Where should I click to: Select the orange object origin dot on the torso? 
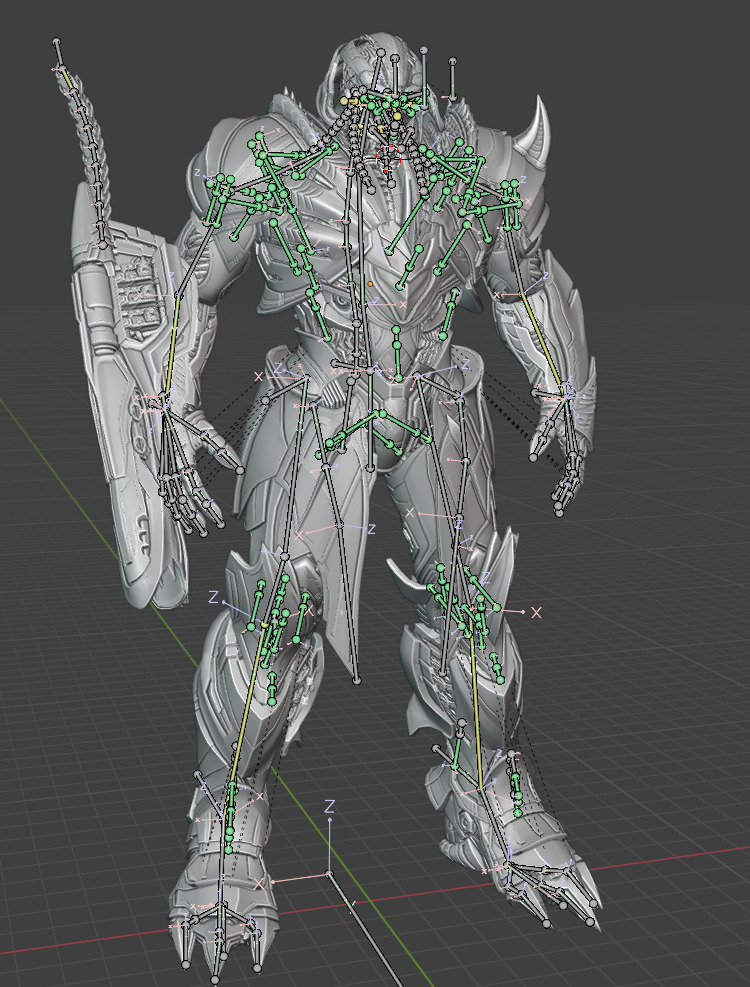(x=370, y=285)
